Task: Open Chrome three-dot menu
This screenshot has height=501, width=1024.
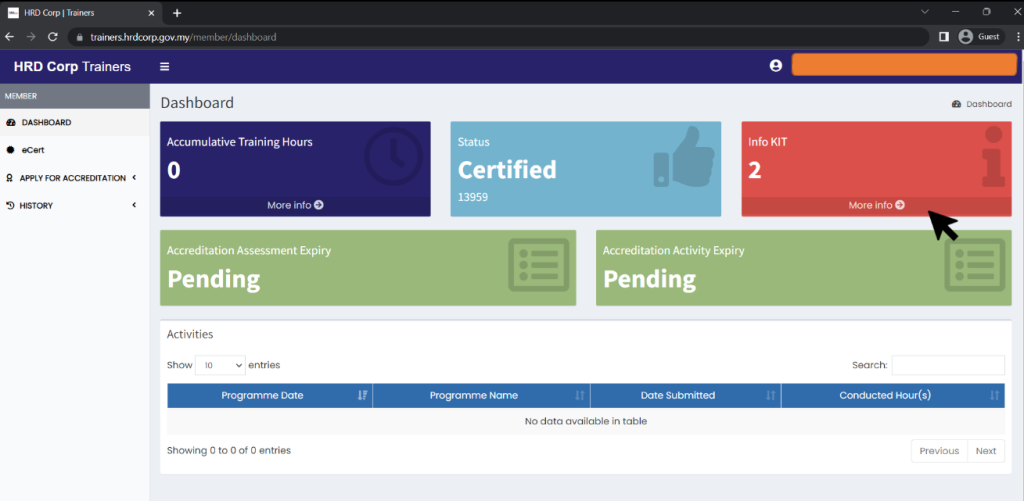Action: click(x=1012, y=37)
